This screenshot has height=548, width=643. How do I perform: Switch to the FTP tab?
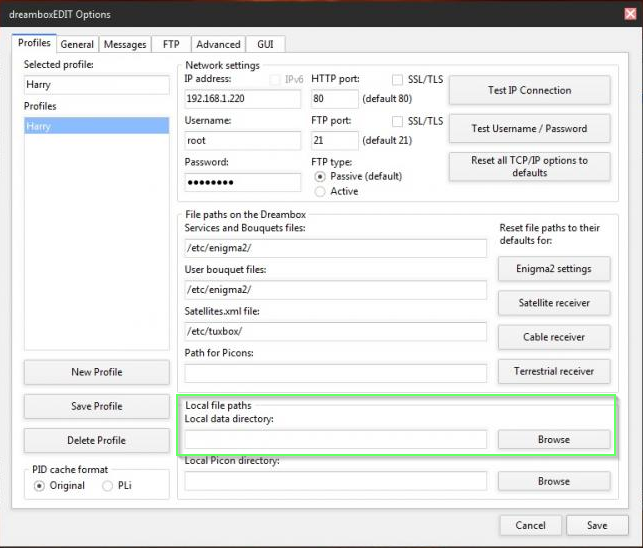click(x=171, y=44)
